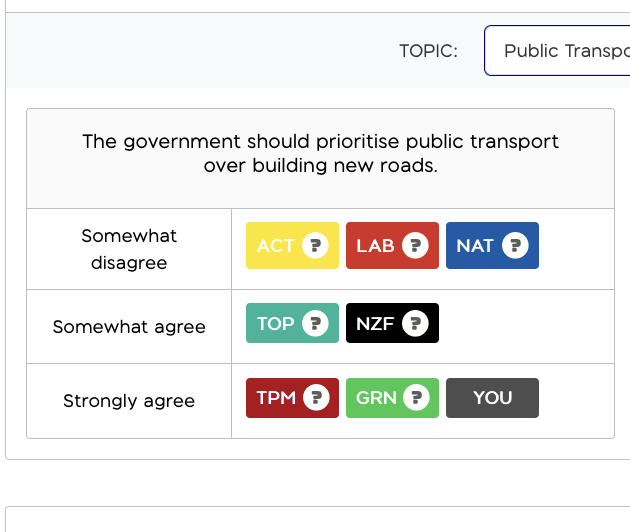Image resolution: width=630 pixels, height=532 pixels.
Task: Click the question mark on NZF badge
Action: pos(415,323)
